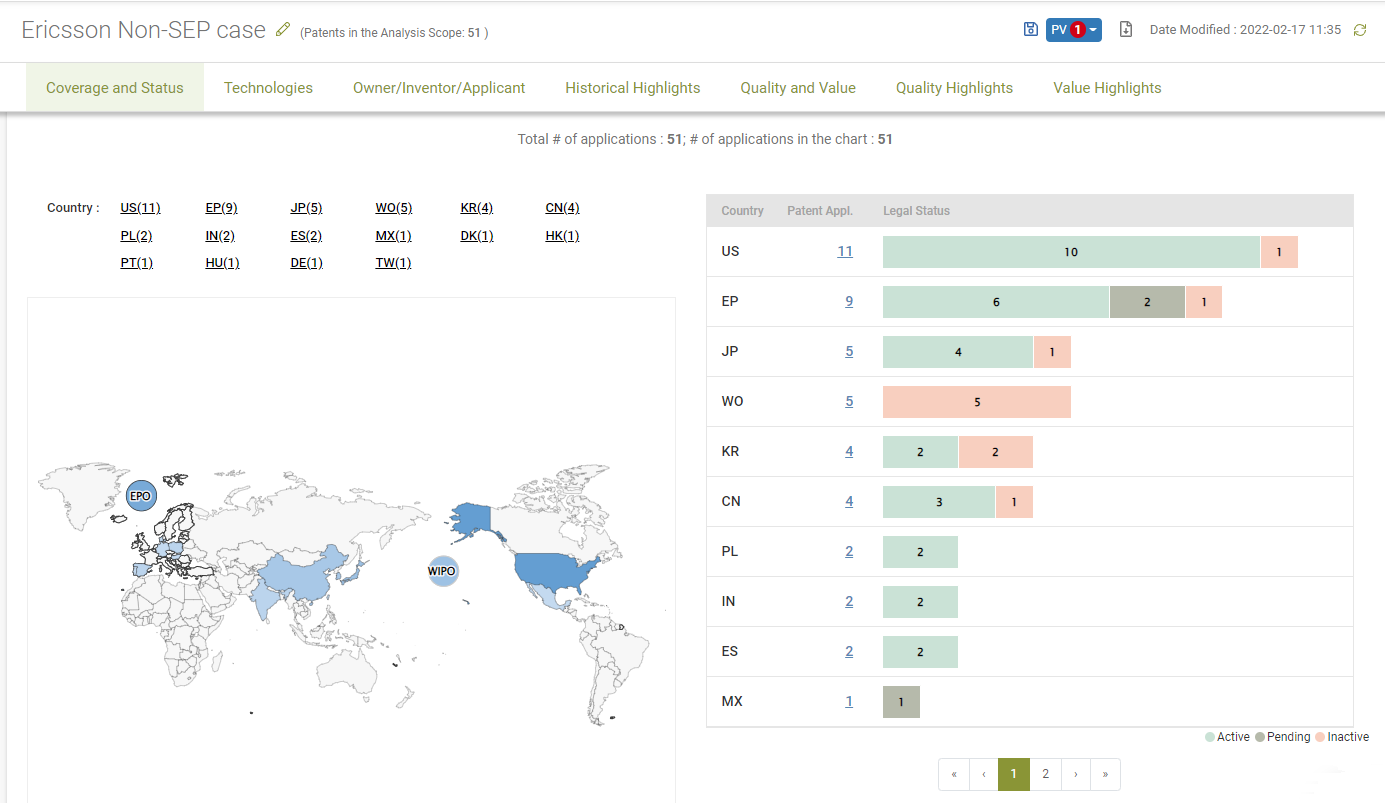Open the PV dropdown button
1389x803 pixels.
[x=1074, y=30]
